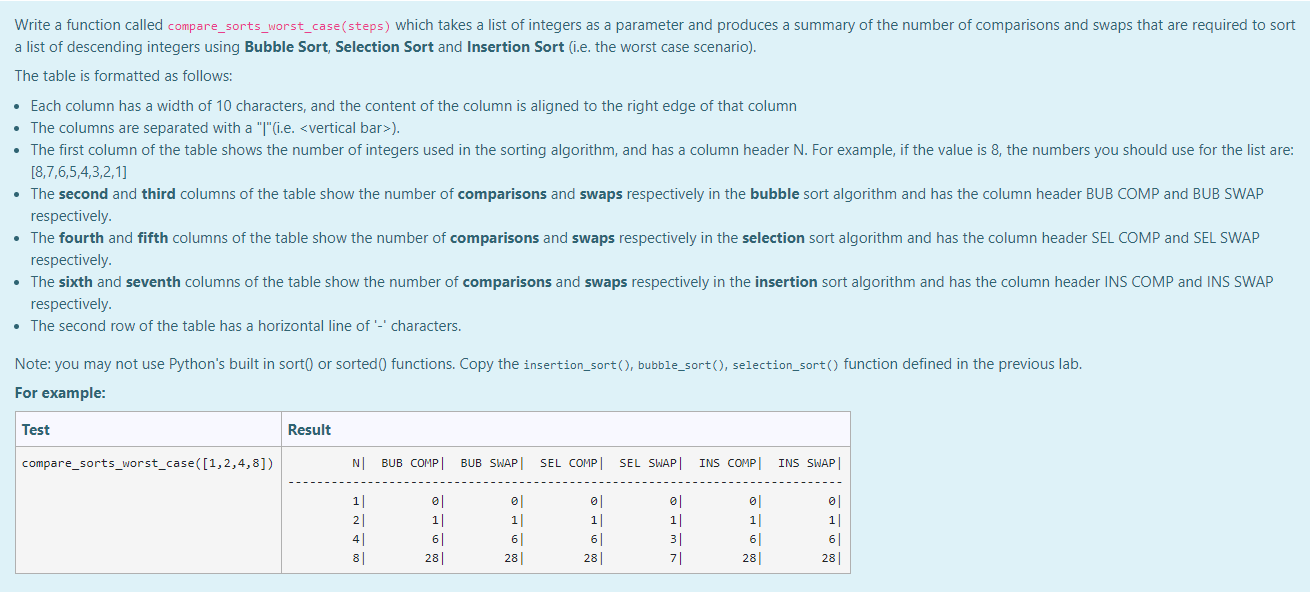The height and width of the screenshot is (592, 1310).
Task: Click the bold word 'selection' in bullets
Action: [774, 237]
